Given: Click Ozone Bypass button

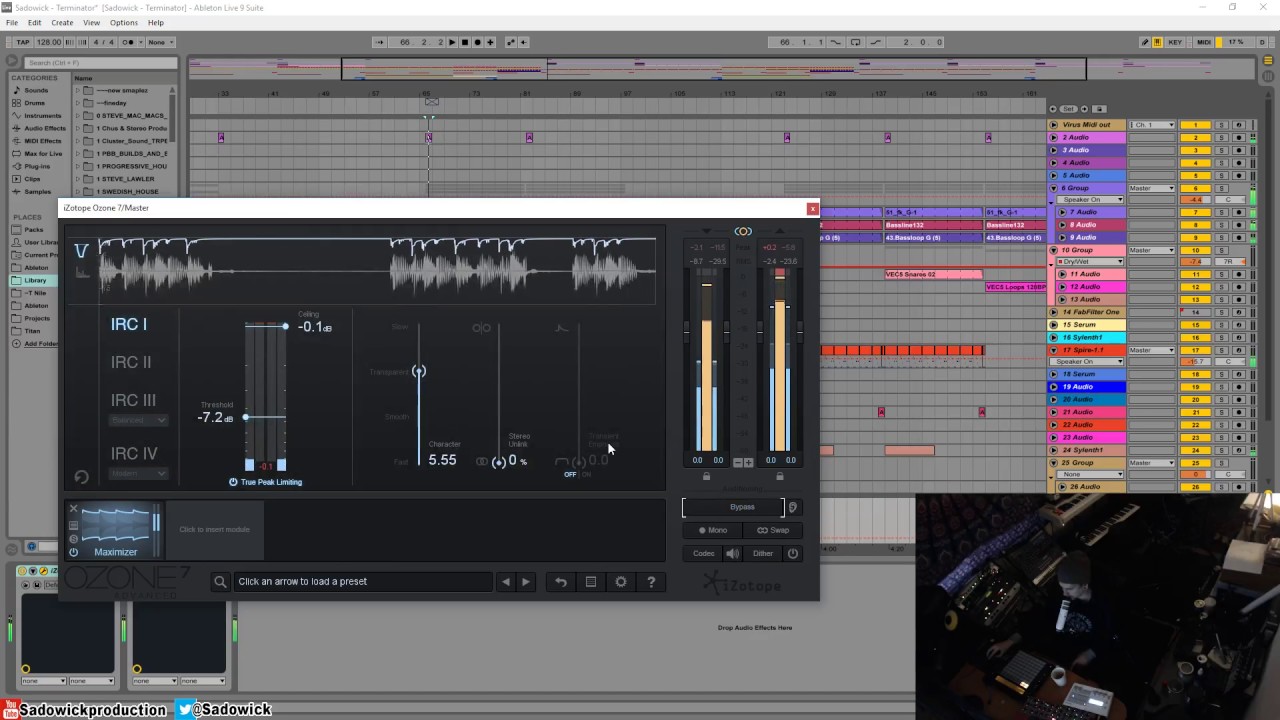Looking at the screenshot, I should coord(734,507).
